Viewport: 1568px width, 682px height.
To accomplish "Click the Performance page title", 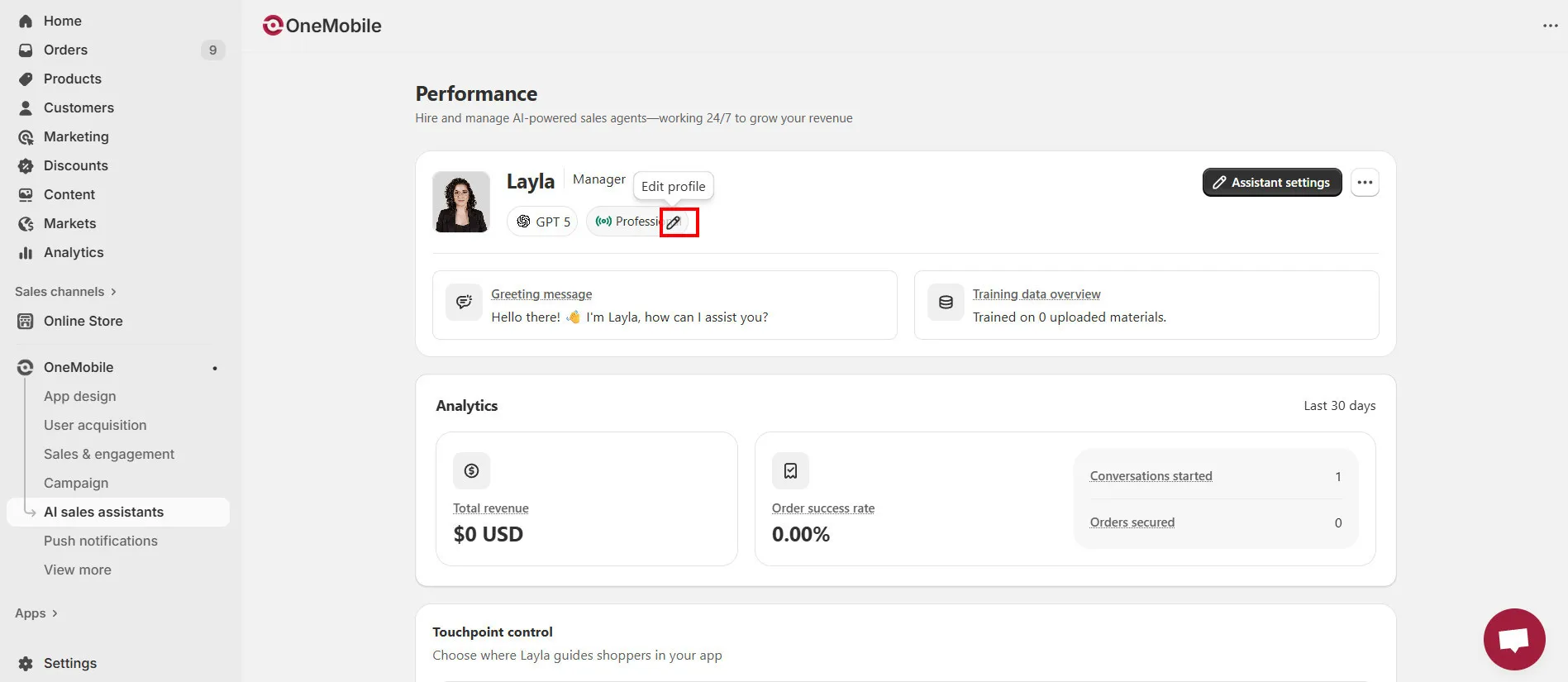I will [x=476, y=94].
